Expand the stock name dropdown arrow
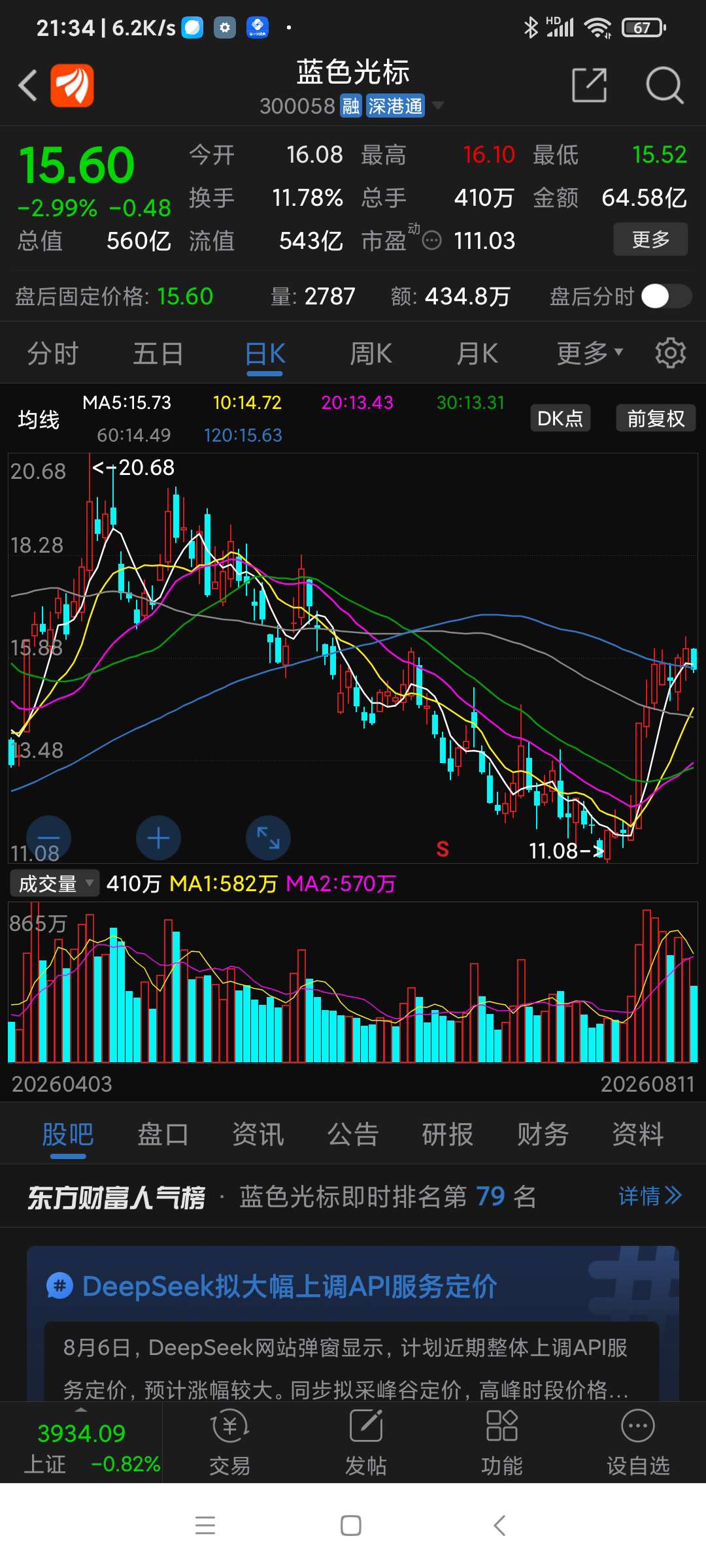 (438, 106)
